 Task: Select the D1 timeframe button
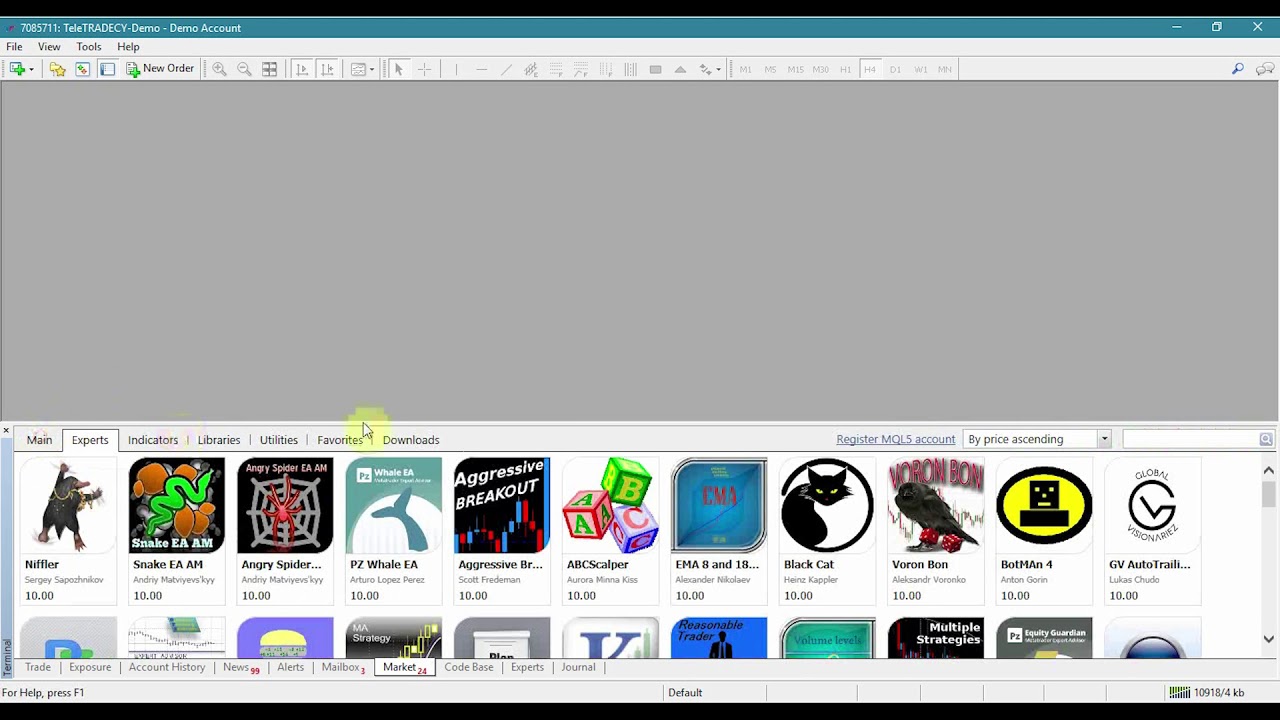point(895,69)
